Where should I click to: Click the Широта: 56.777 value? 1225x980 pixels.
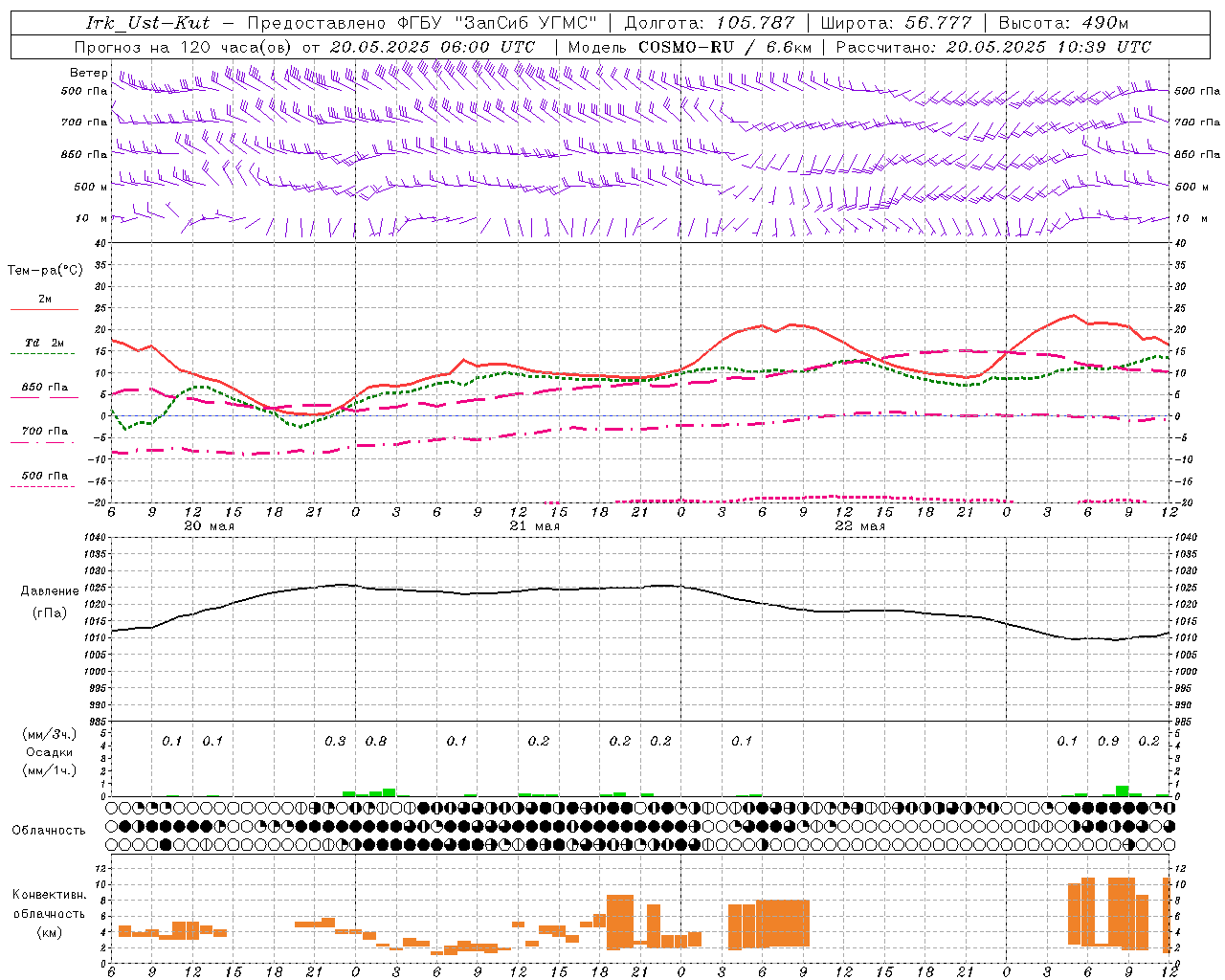pos(897,23)
